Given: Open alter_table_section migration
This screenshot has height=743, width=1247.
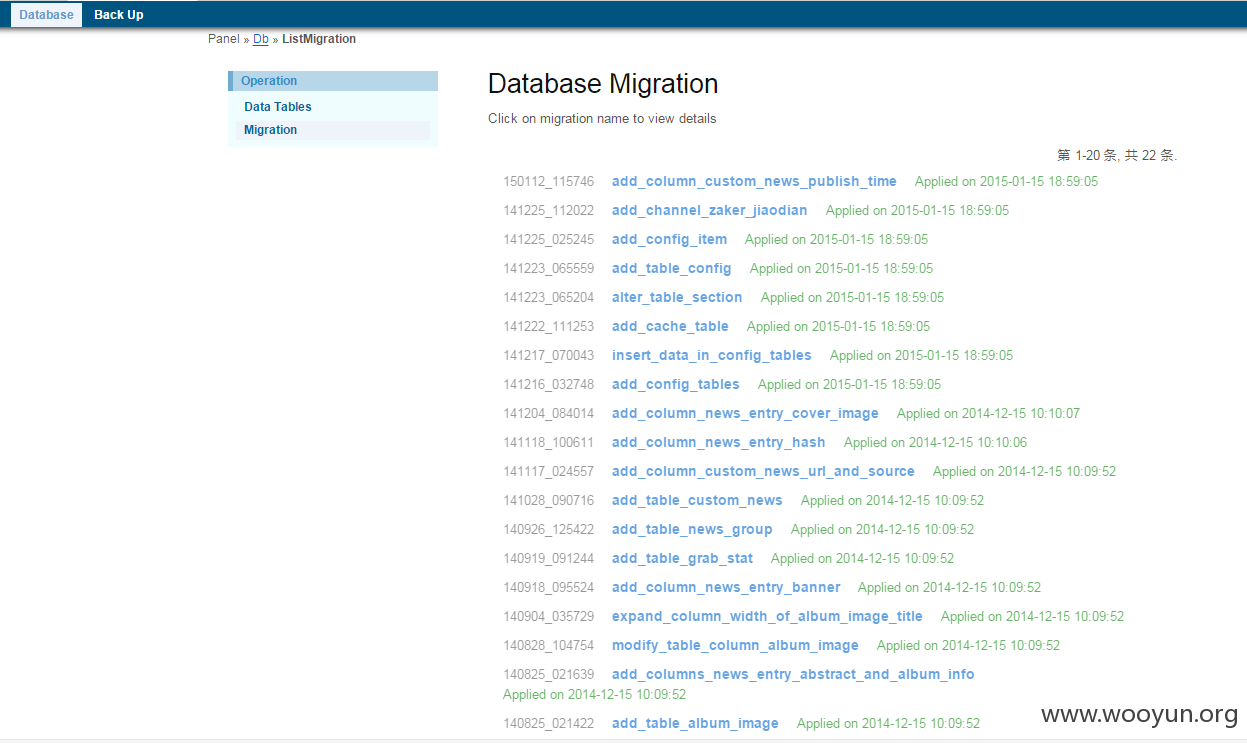Looking at the screenshot, I should pos(677,297).
